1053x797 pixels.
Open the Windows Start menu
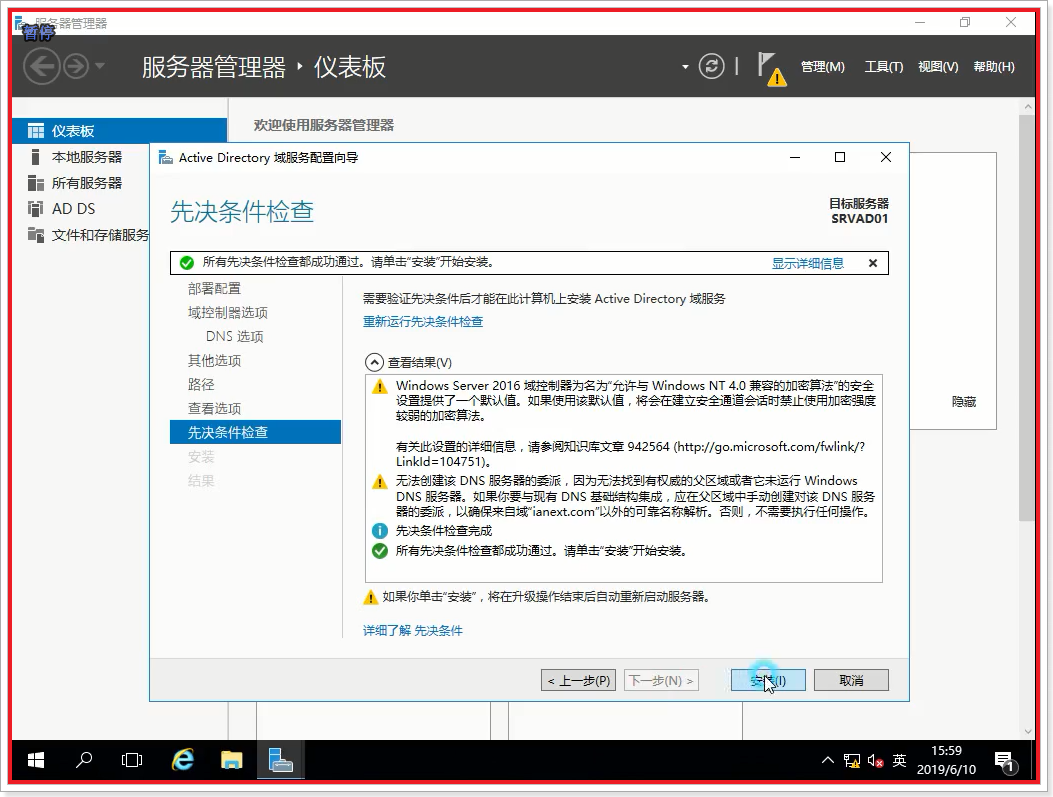click(x=36, y=760)
